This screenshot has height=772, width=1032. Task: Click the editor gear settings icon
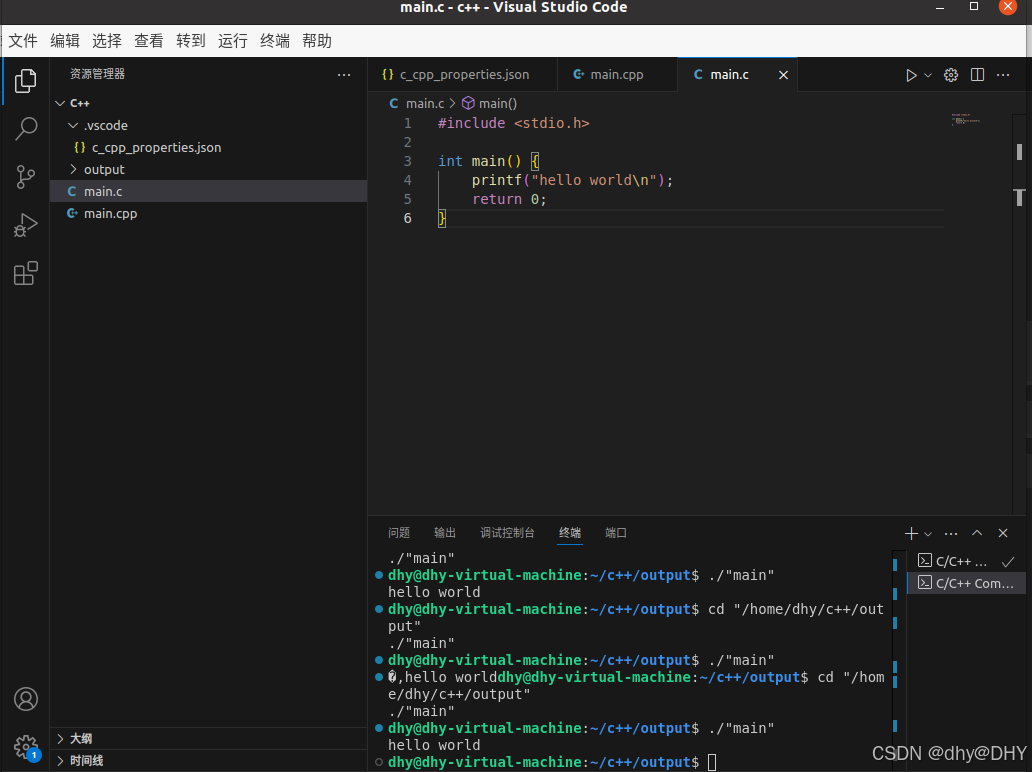(x=950, y=75)
